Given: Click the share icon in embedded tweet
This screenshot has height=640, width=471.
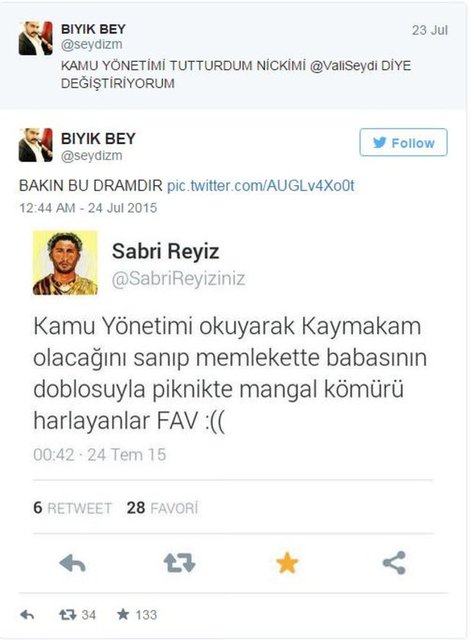Looking at the screenshot, I should point(394,563).
